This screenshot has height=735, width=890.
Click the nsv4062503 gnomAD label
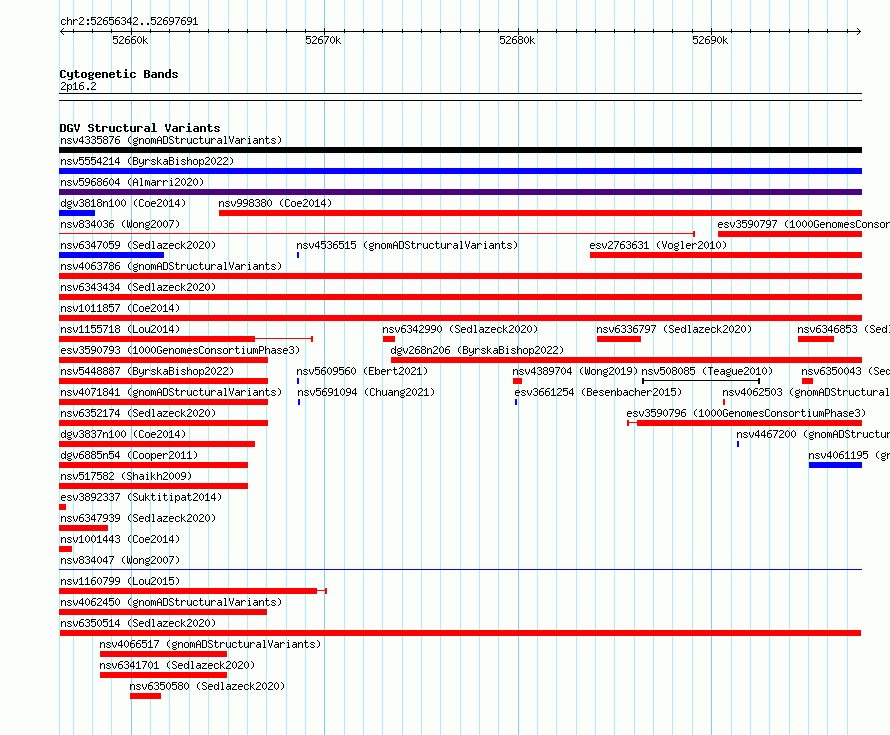coord(806,392)
